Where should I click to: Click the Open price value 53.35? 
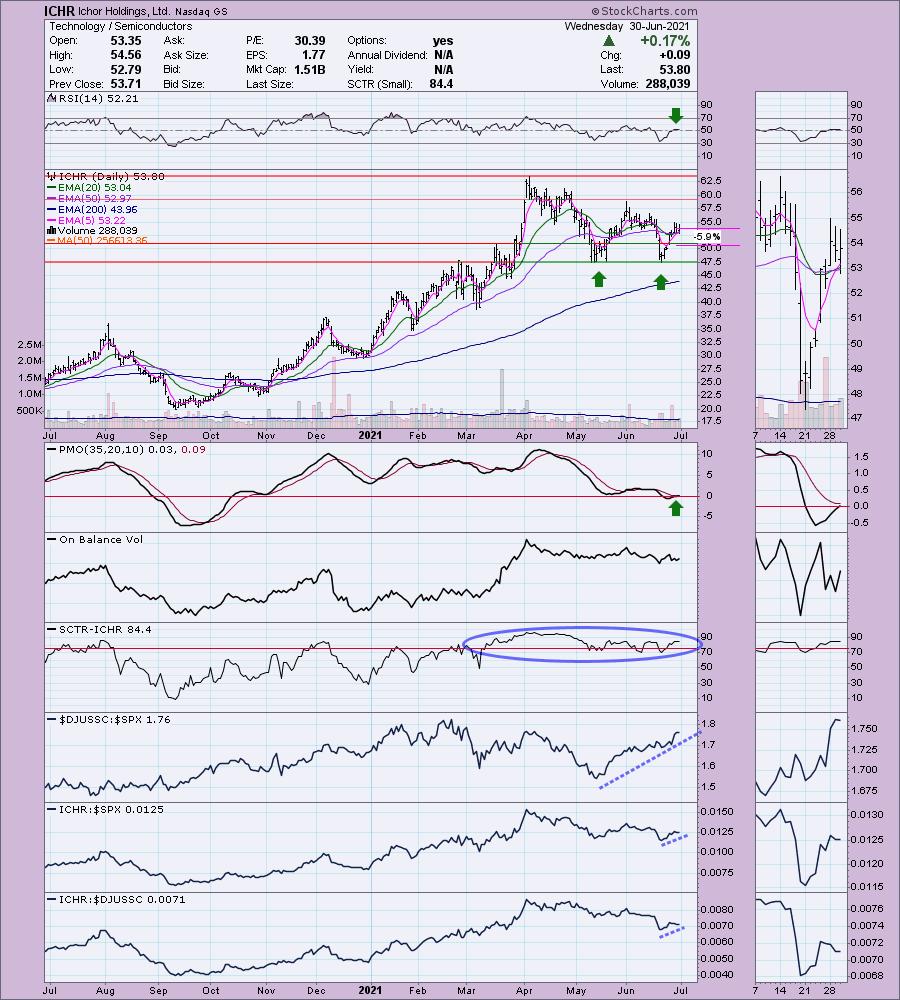pos(126,41)
